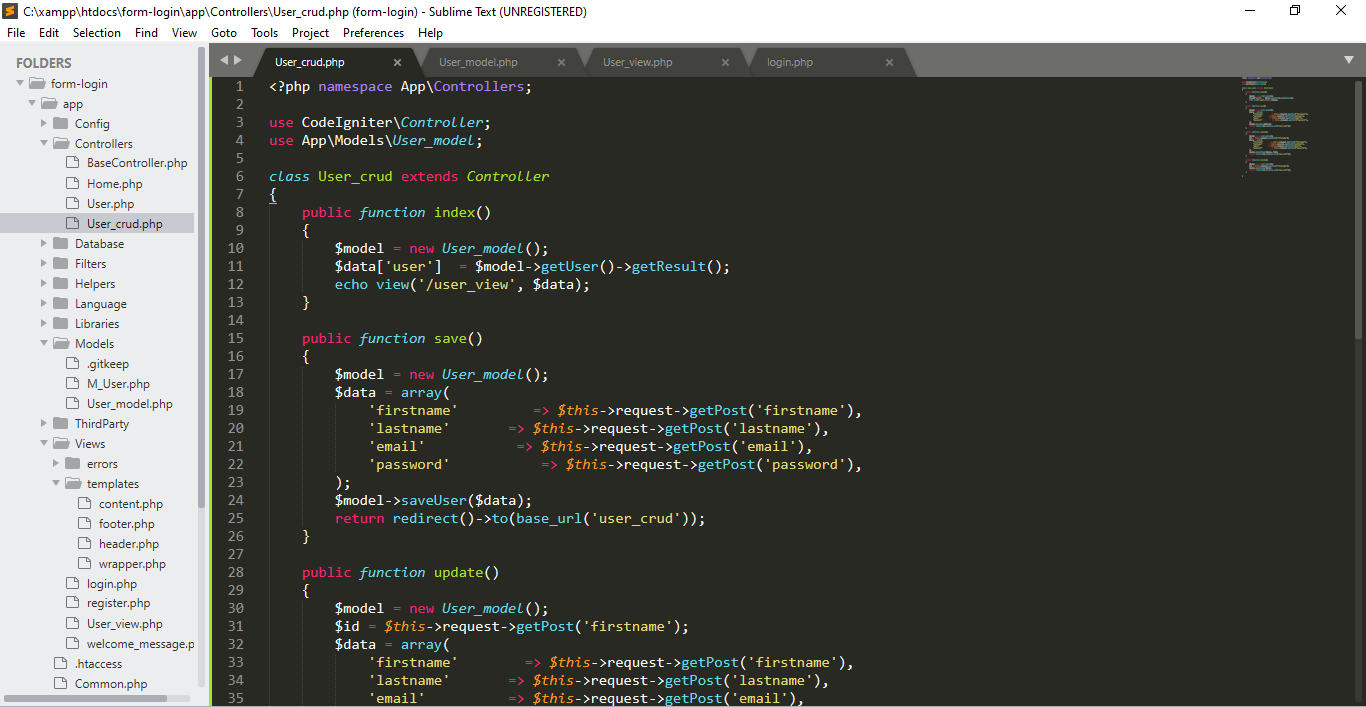Viewport: 1366px width, 707px height.
Task: Open header.php in templates
Action: [x=129, y=544]
